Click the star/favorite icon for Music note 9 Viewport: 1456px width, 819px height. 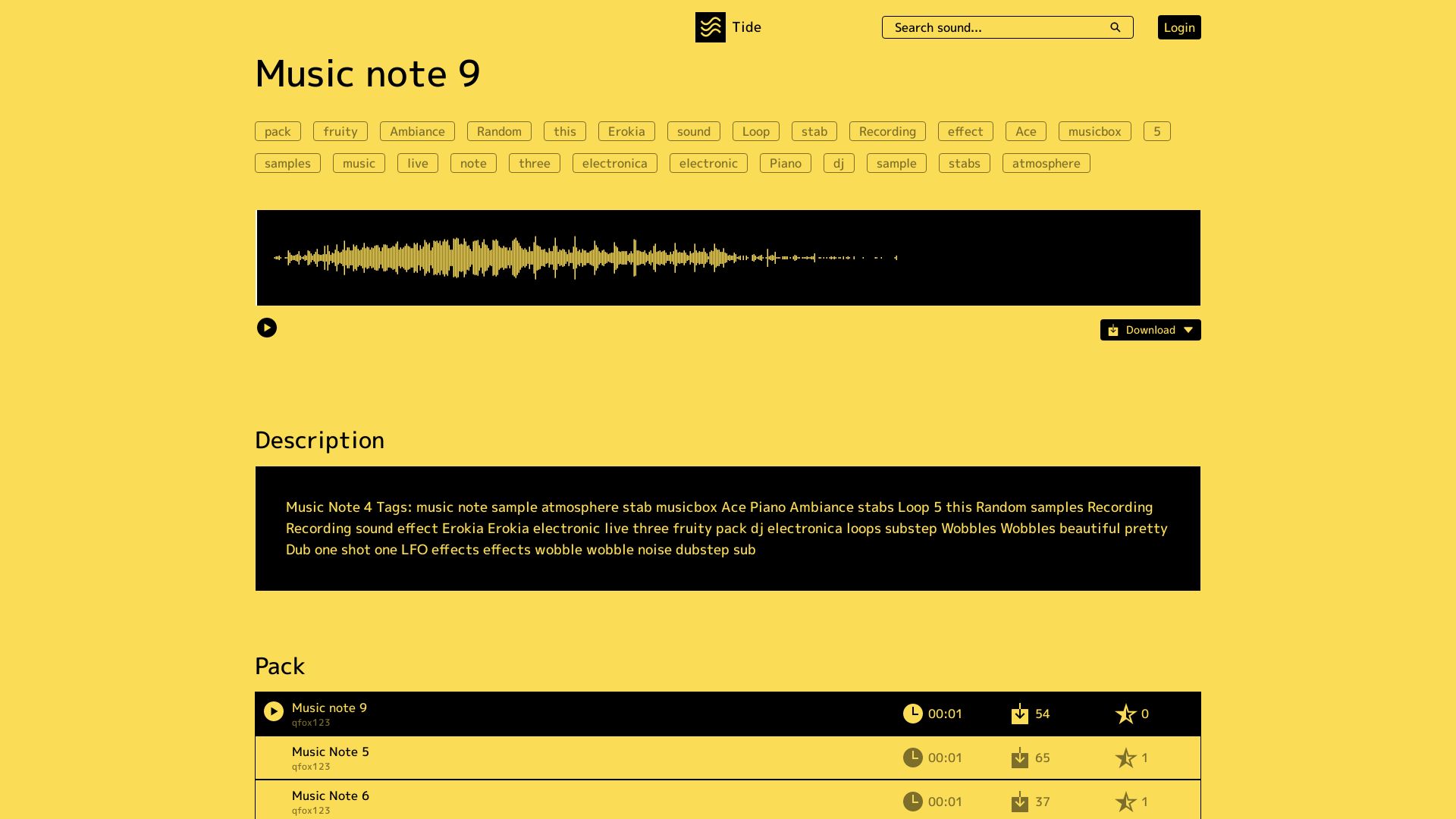pos(1125,714)
